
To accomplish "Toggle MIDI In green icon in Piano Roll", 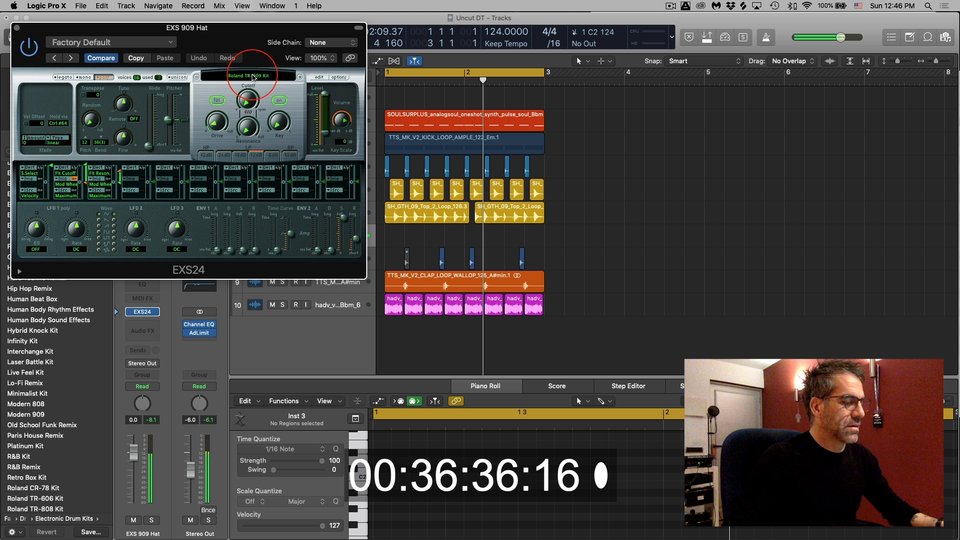I will tap(413, 401).
